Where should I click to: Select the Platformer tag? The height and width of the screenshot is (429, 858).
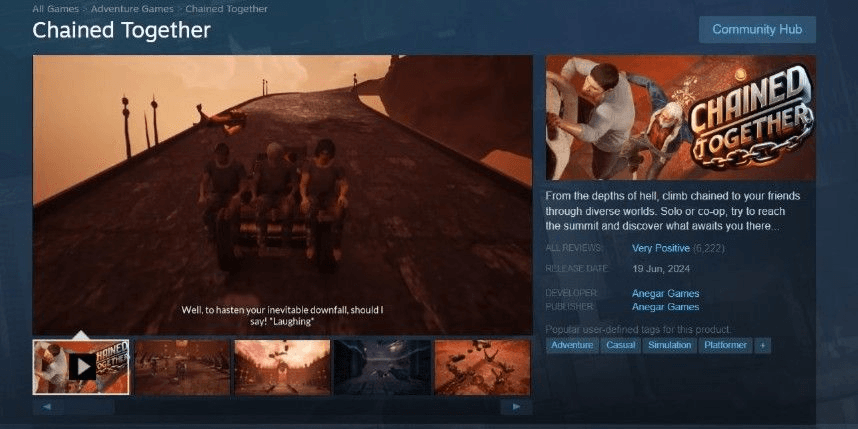[x=726, y=345]
